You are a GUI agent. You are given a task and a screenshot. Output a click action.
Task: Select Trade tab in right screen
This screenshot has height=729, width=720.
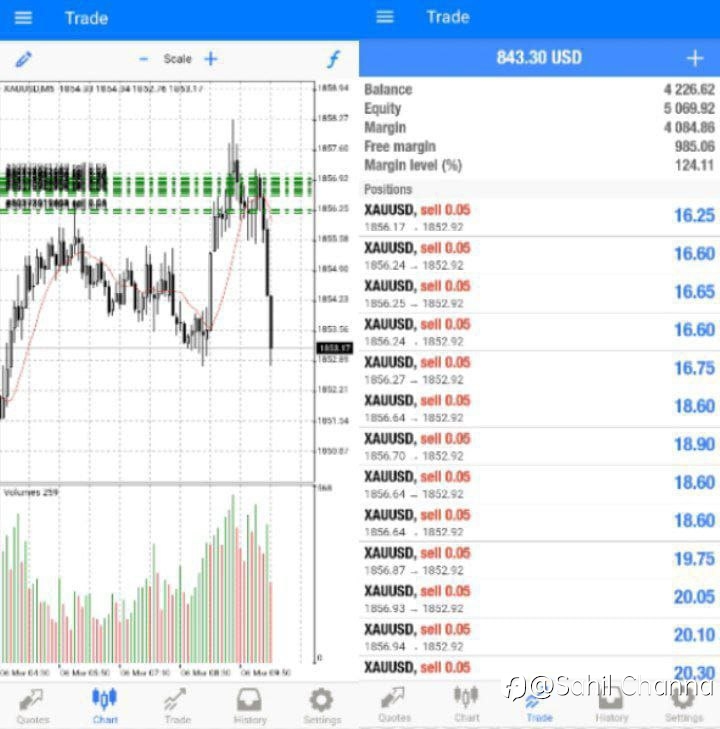click(539, 705)
